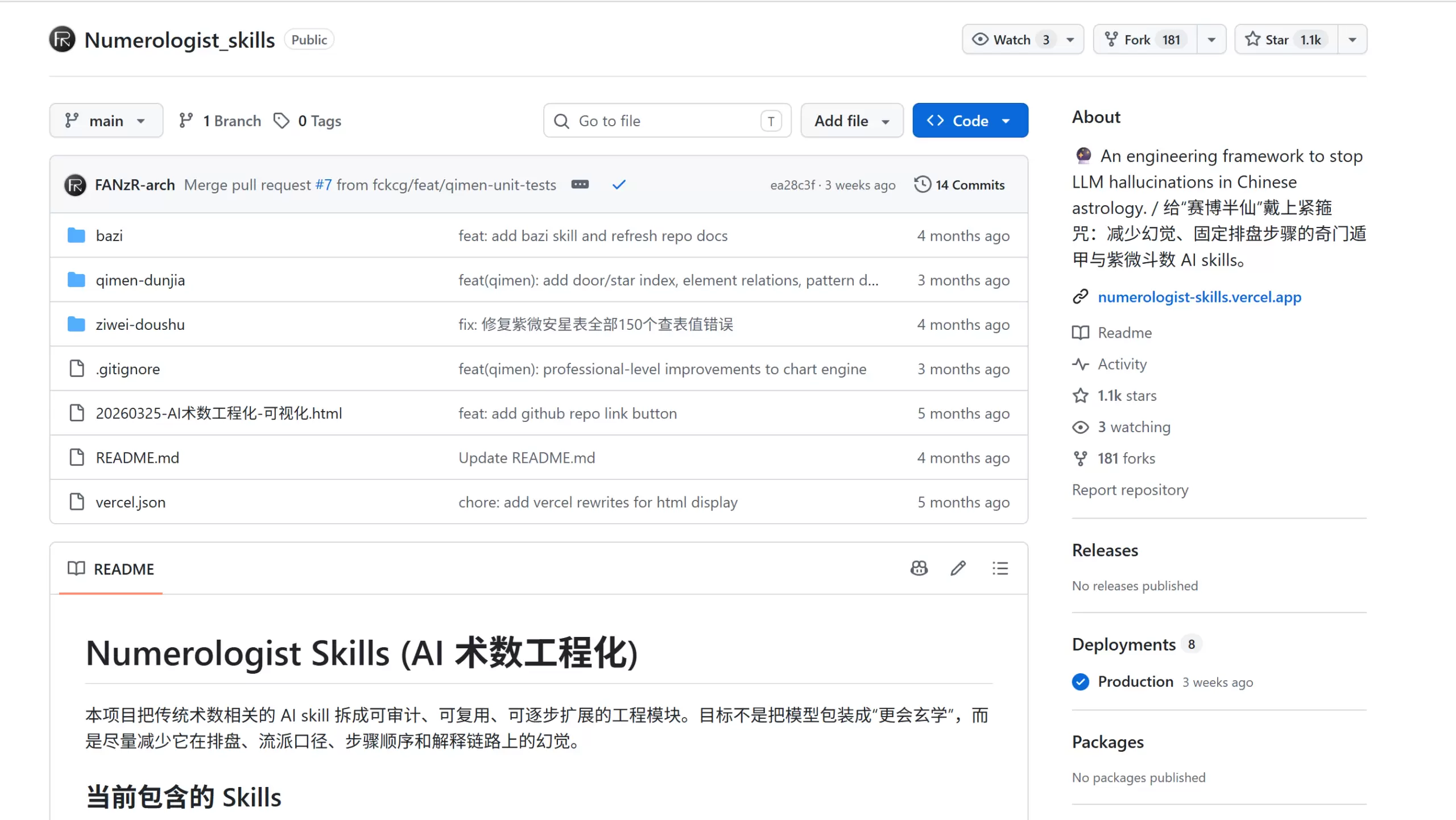Click the README.md file icon

pos(76,457)
